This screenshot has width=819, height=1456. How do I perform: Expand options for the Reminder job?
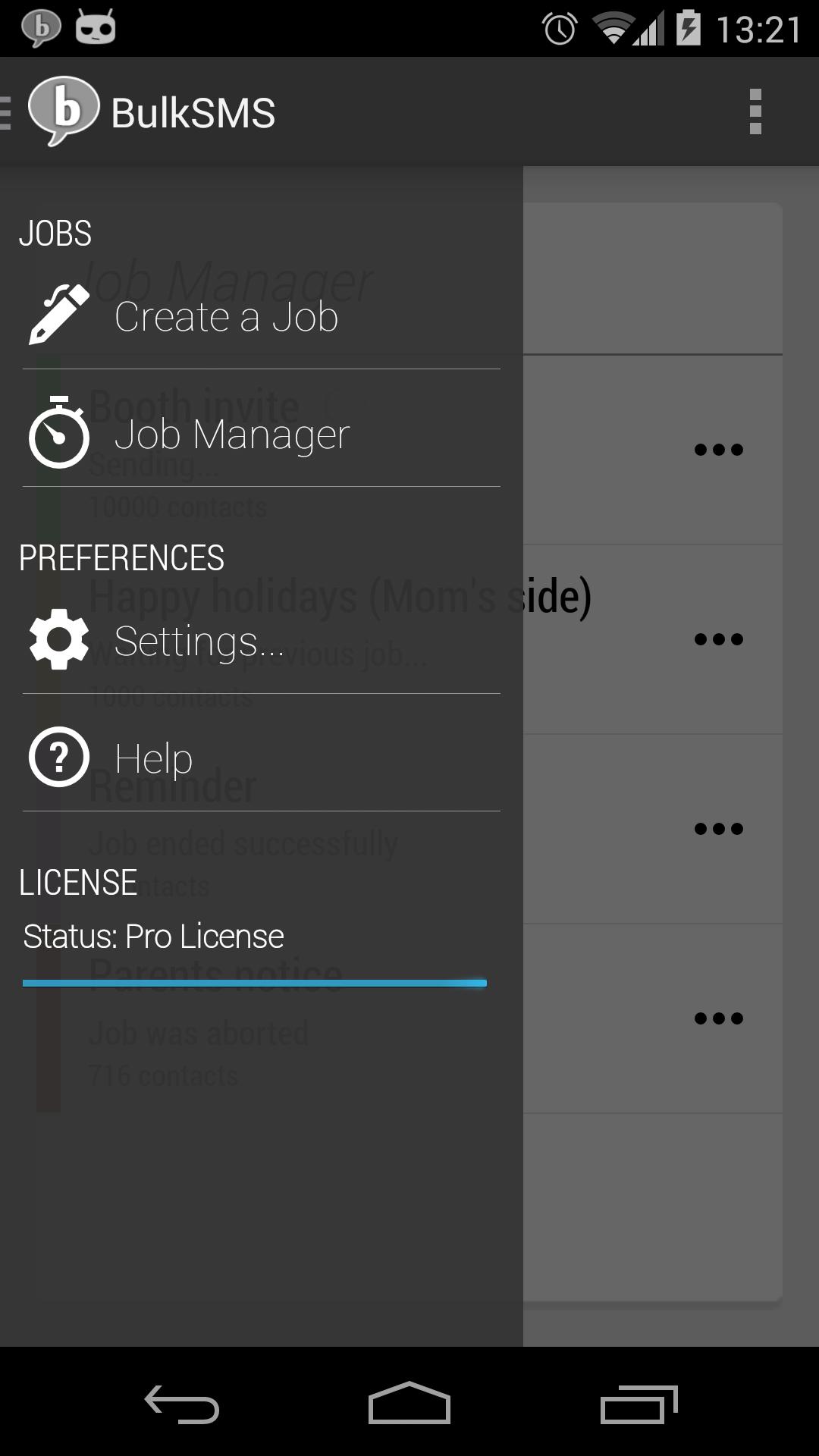tap(718, 829)
